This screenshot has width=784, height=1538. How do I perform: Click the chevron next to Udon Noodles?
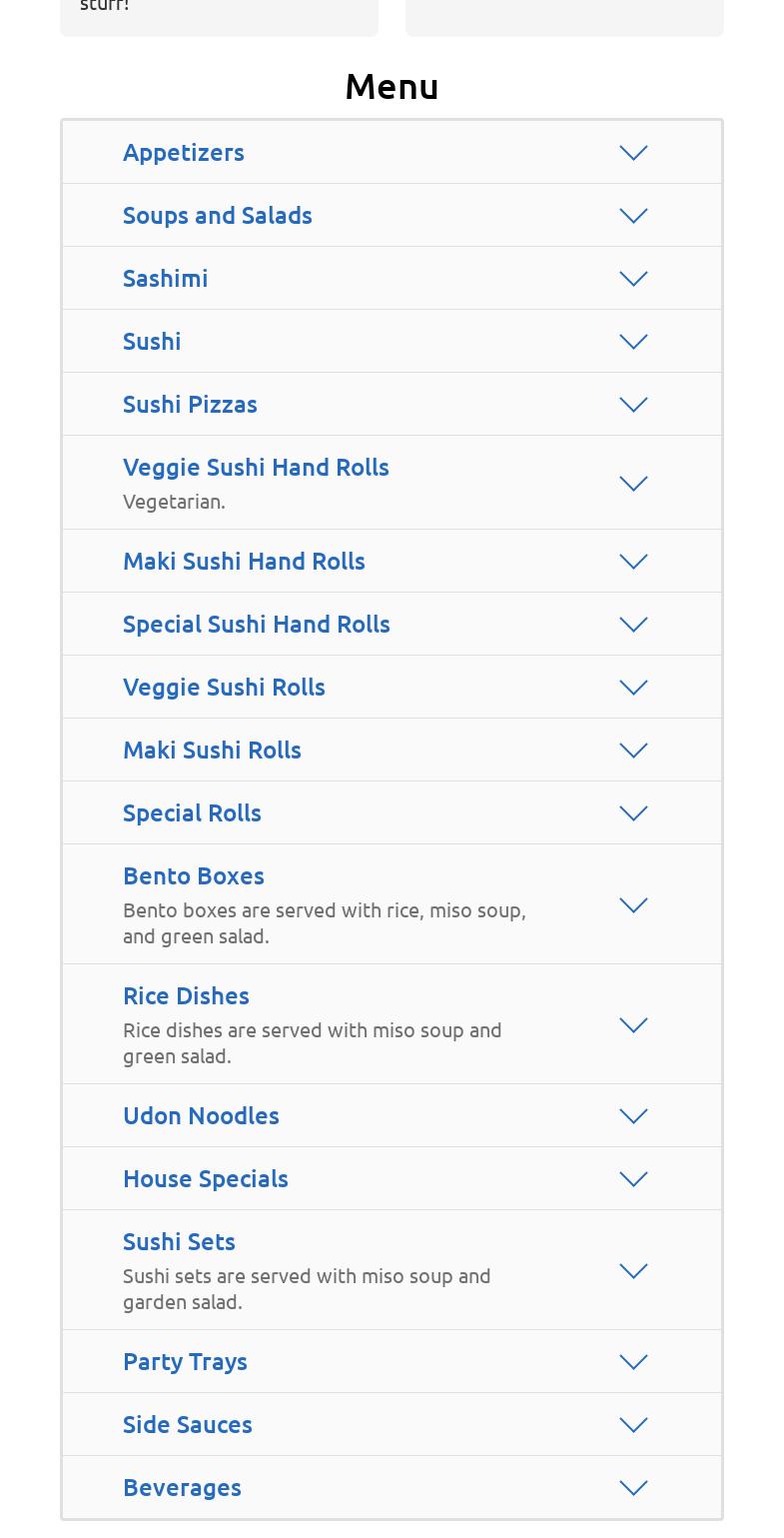tap(633, 1116)
